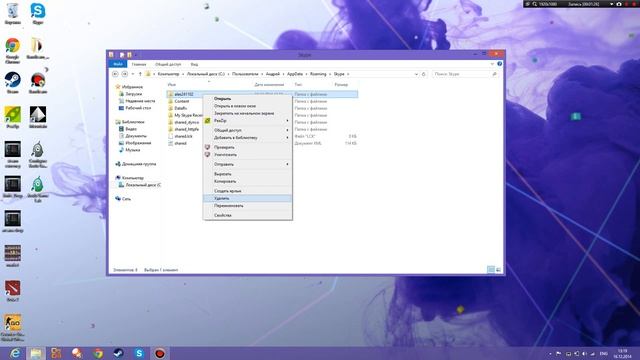640x360 pixels.
Task: Click the Forward arrow in Explorer
Action: coord(124,74)
